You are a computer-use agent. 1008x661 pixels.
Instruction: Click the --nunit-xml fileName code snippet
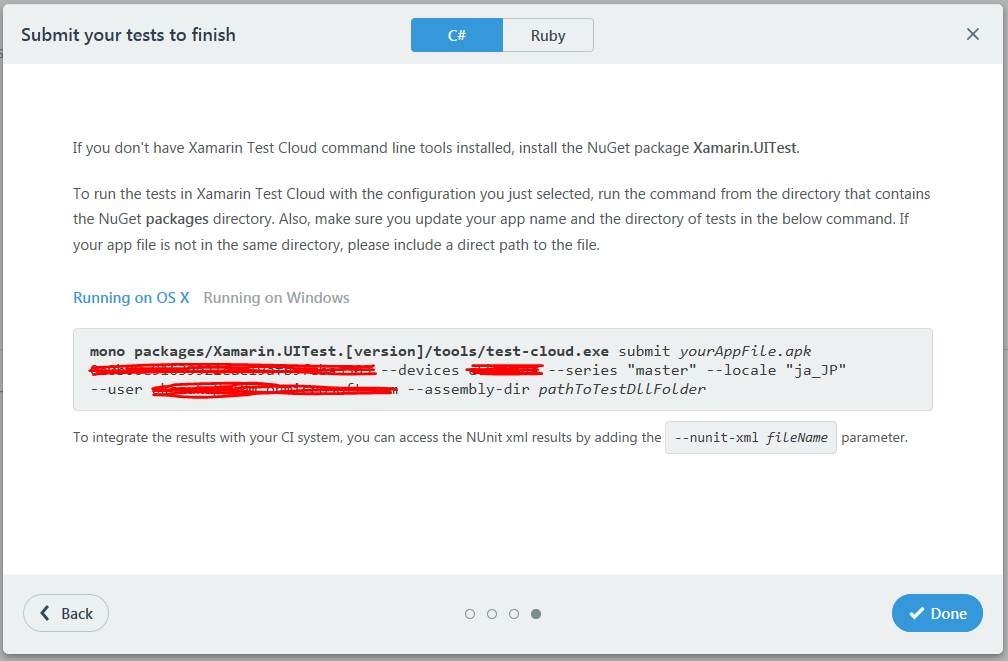click(x=751, y=437)
